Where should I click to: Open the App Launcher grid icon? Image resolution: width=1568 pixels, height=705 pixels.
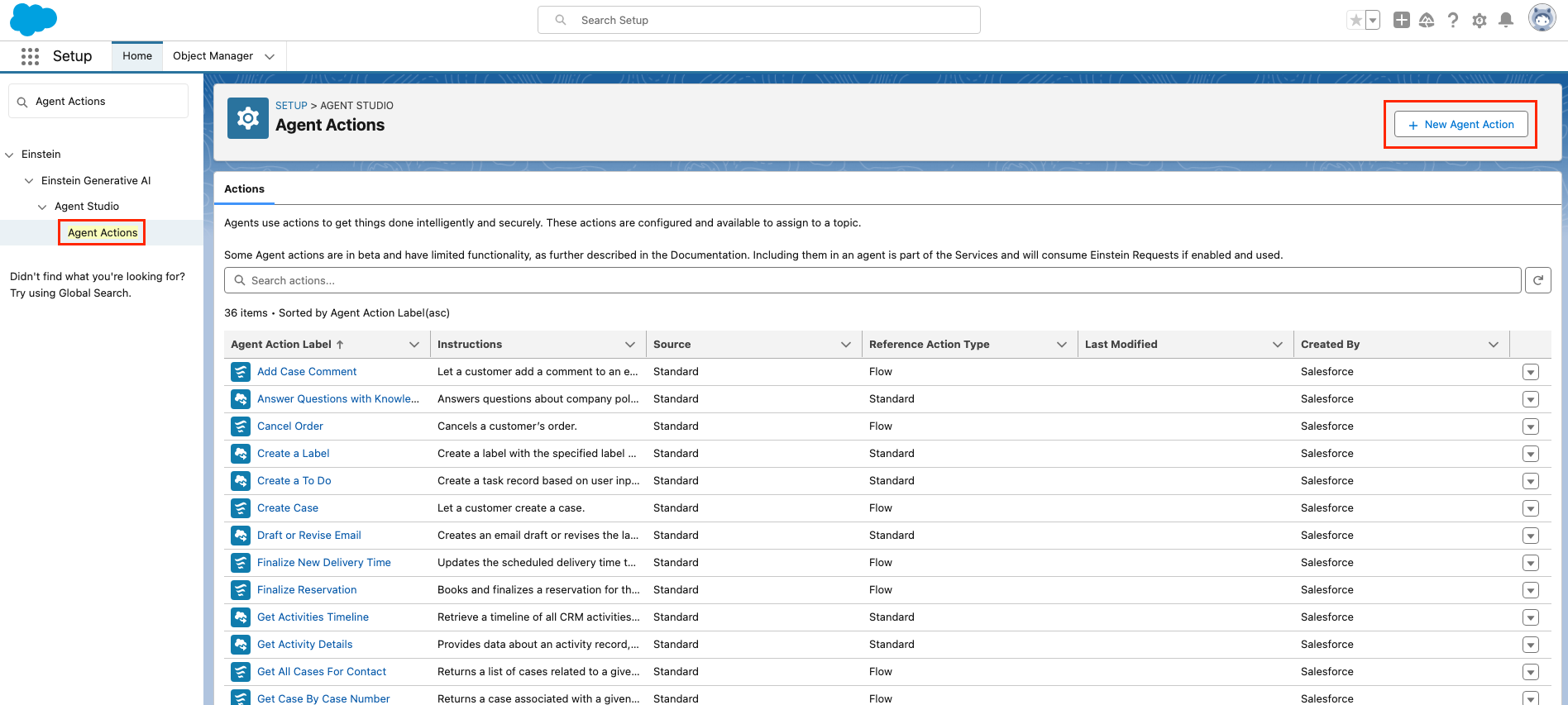coord(30,56)
